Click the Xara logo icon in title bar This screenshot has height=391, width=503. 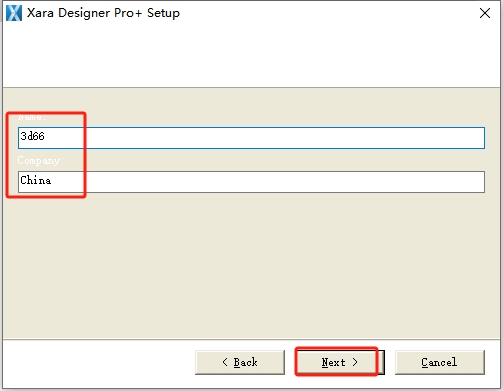[x=14, y=13]
